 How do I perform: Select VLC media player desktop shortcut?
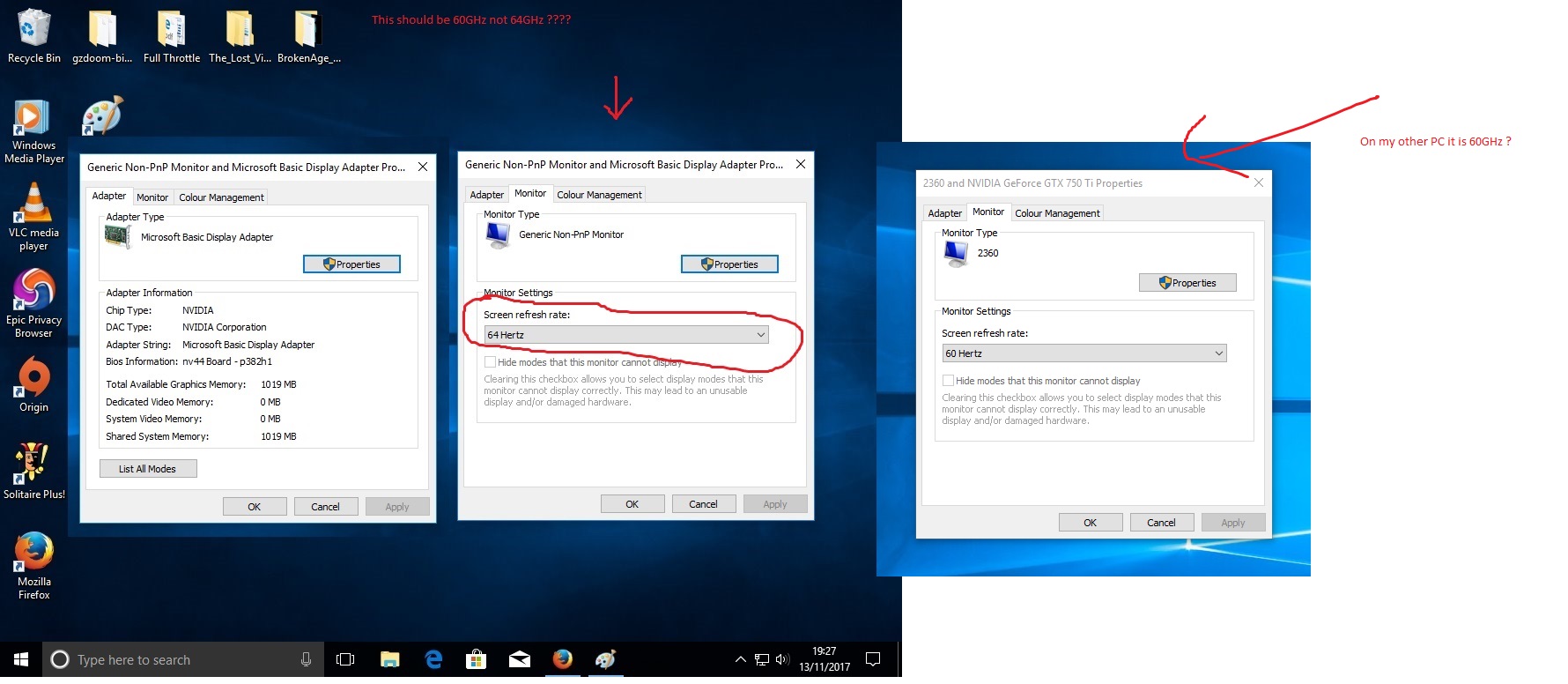(33, 217)
